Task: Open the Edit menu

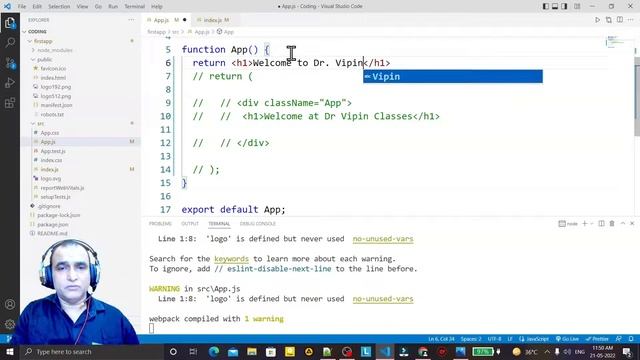Action: [37, 7]
